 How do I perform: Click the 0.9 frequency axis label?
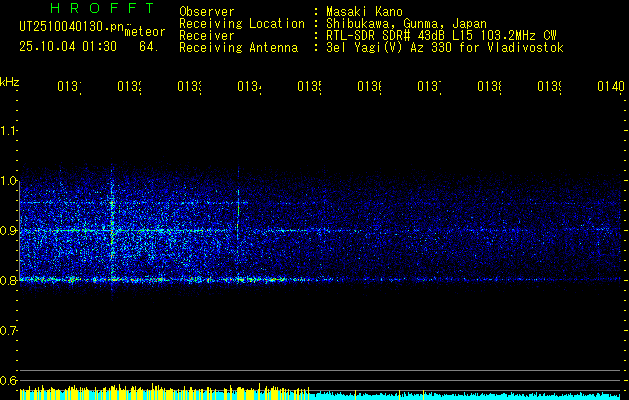click(8, 231)
